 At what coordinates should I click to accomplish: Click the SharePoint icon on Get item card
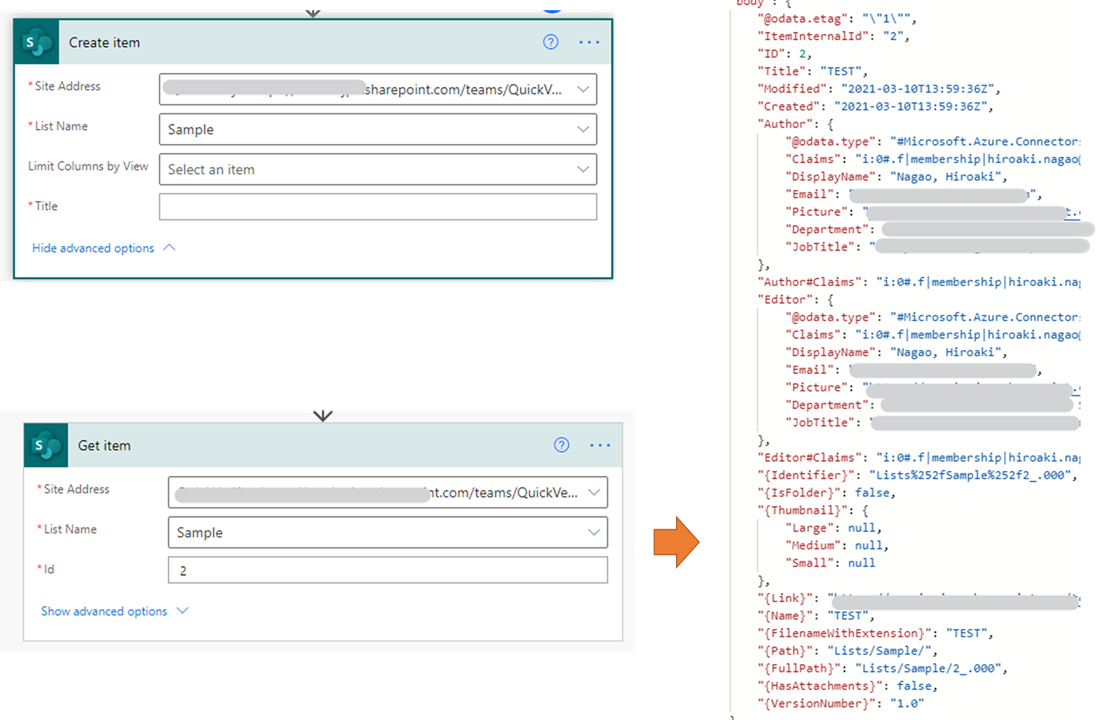[46, 445]
